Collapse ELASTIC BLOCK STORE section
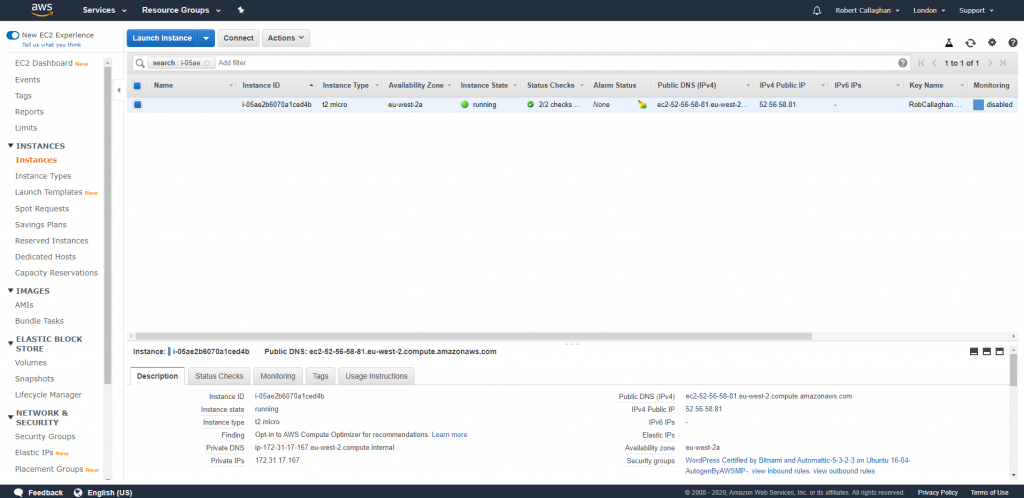This screenshot has width=1024, height=498. pos(10,342)
